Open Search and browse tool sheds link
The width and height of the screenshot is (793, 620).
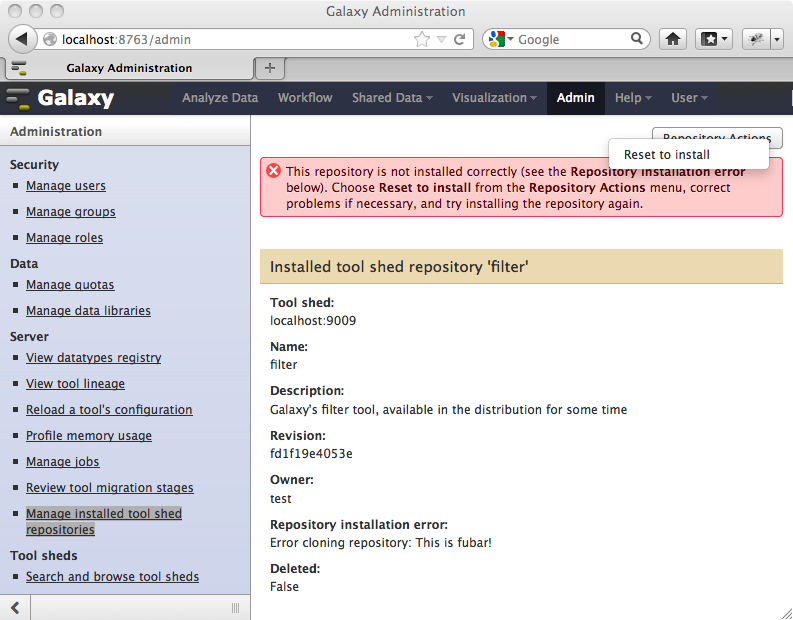click(112, 577)
